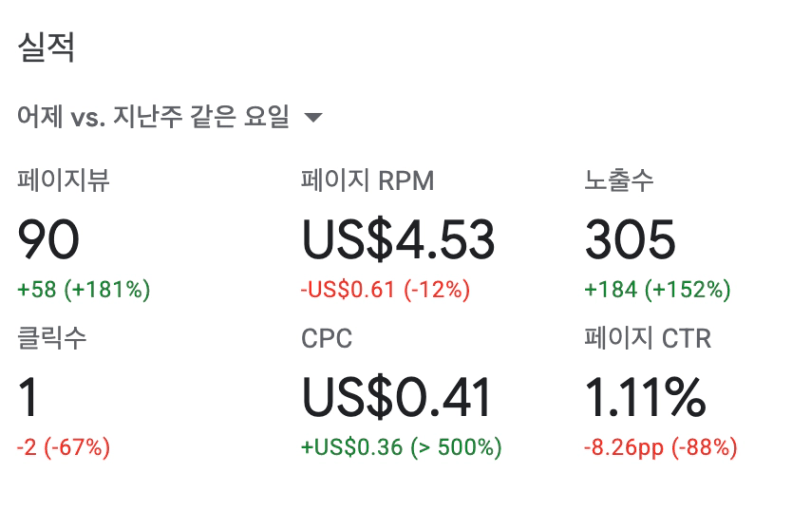Select the 페이지 RPM metric label
The image size is (792, 530).
click(x=368, y=181)
